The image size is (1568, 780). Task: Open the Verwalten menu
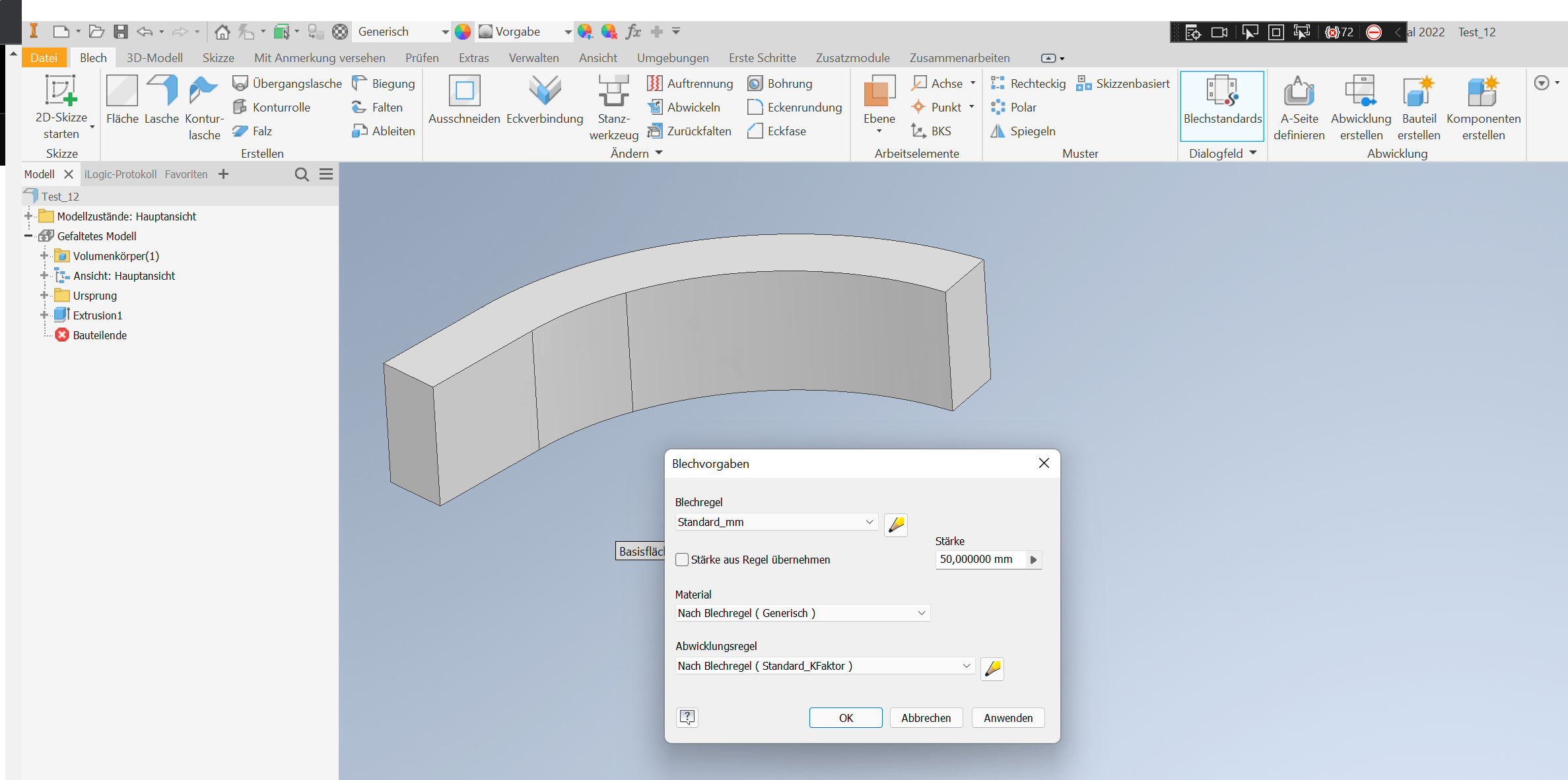click(x=533, y=57)
